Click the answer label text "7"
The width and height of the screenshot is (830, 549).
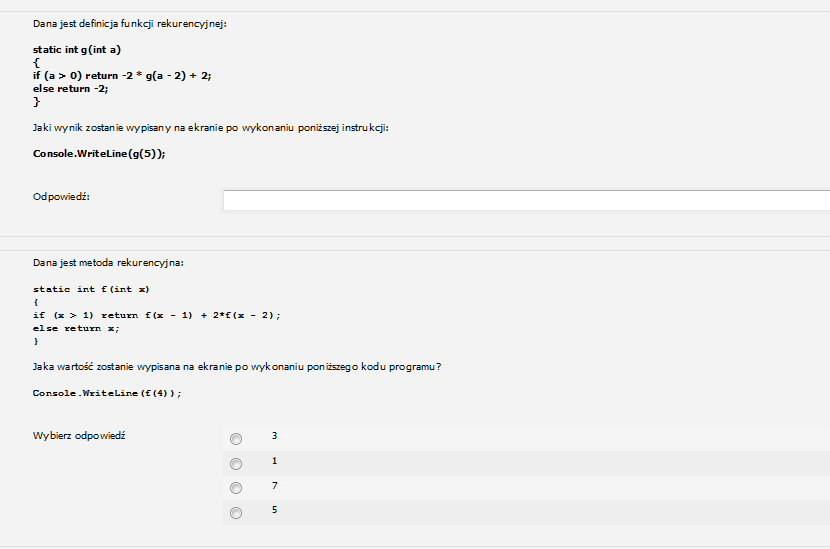(x=274, y=485)
